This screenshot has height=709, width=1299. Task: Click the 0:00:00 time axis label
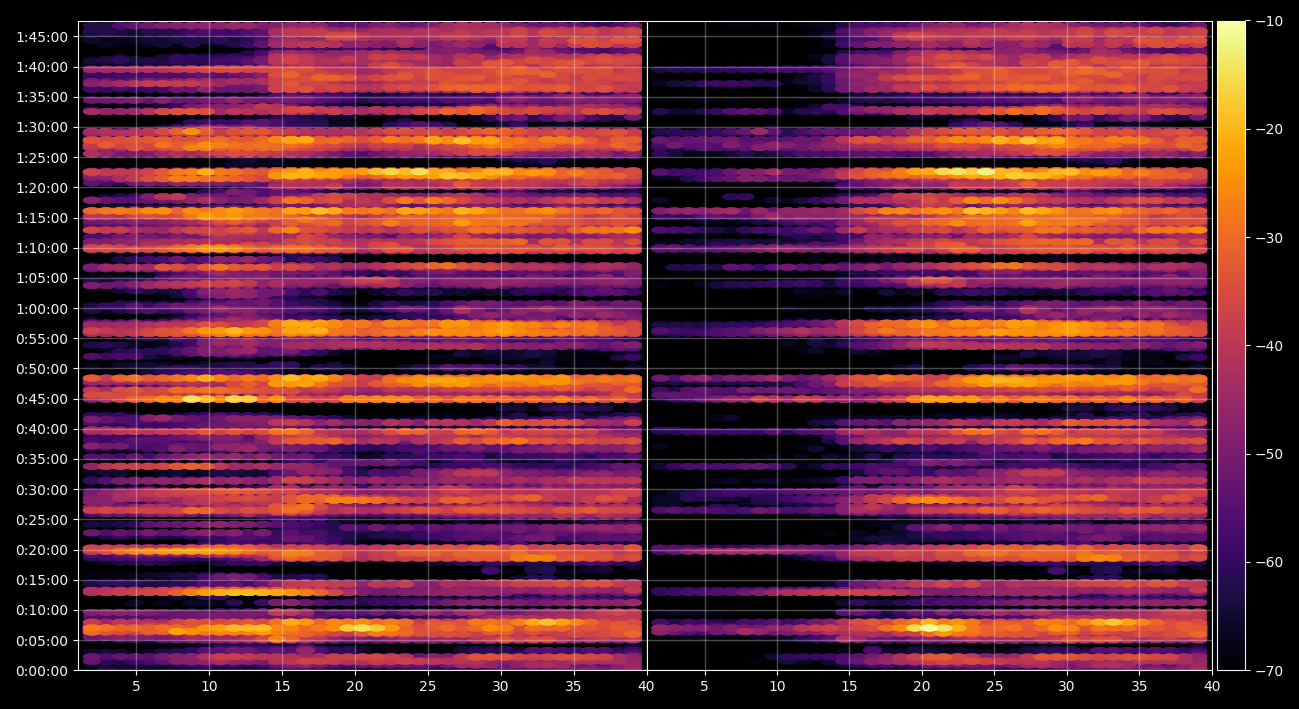[42, 670]
